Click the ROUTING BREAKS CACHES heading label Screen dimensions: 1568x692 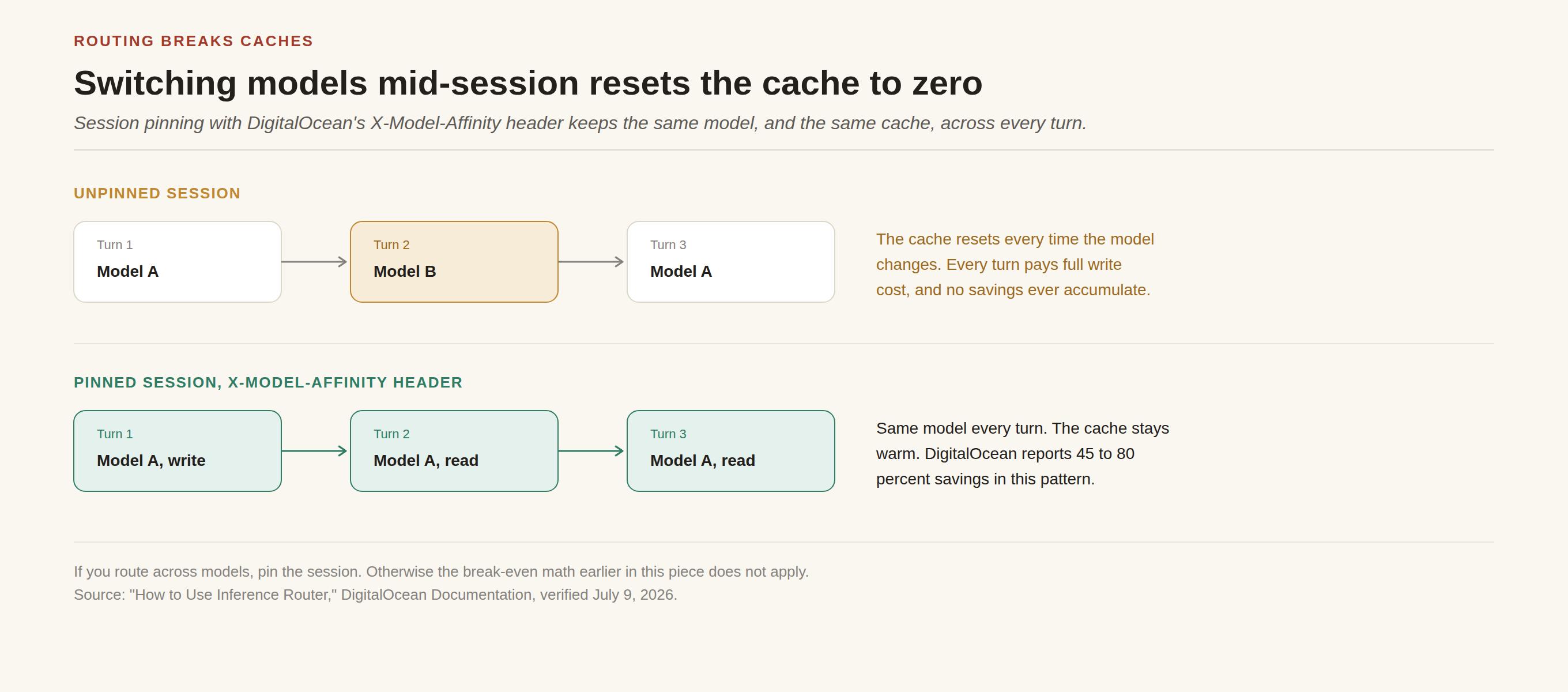coord(194,41)
